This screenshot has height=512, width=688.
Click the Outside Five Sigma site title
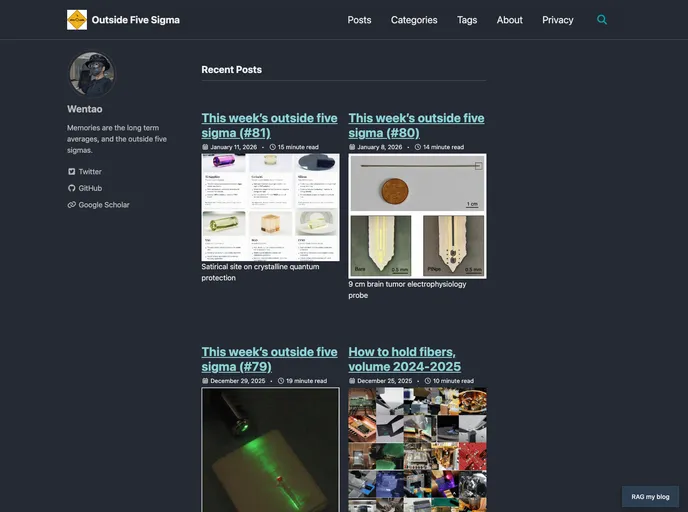135,20
